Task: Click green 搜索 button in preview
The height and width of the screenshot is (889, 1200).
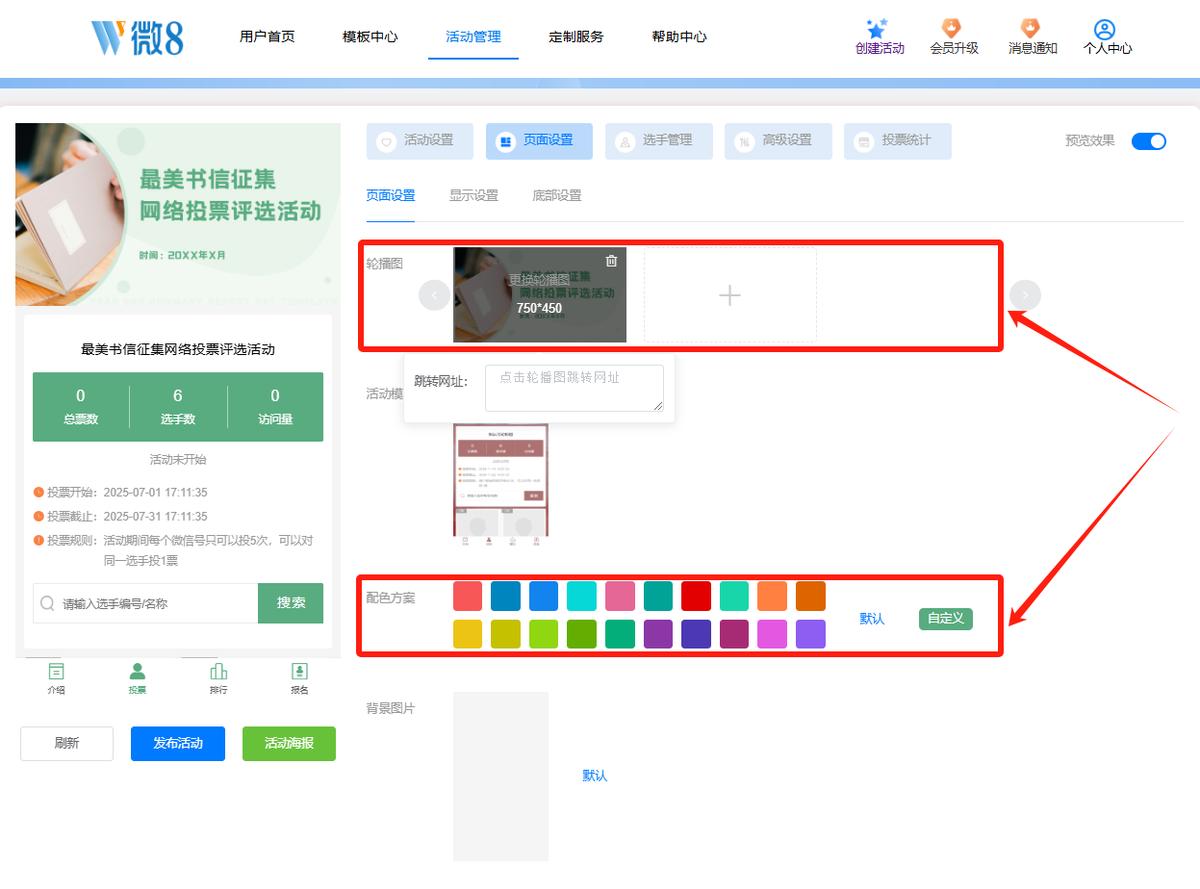Action: tap(291, 603)
